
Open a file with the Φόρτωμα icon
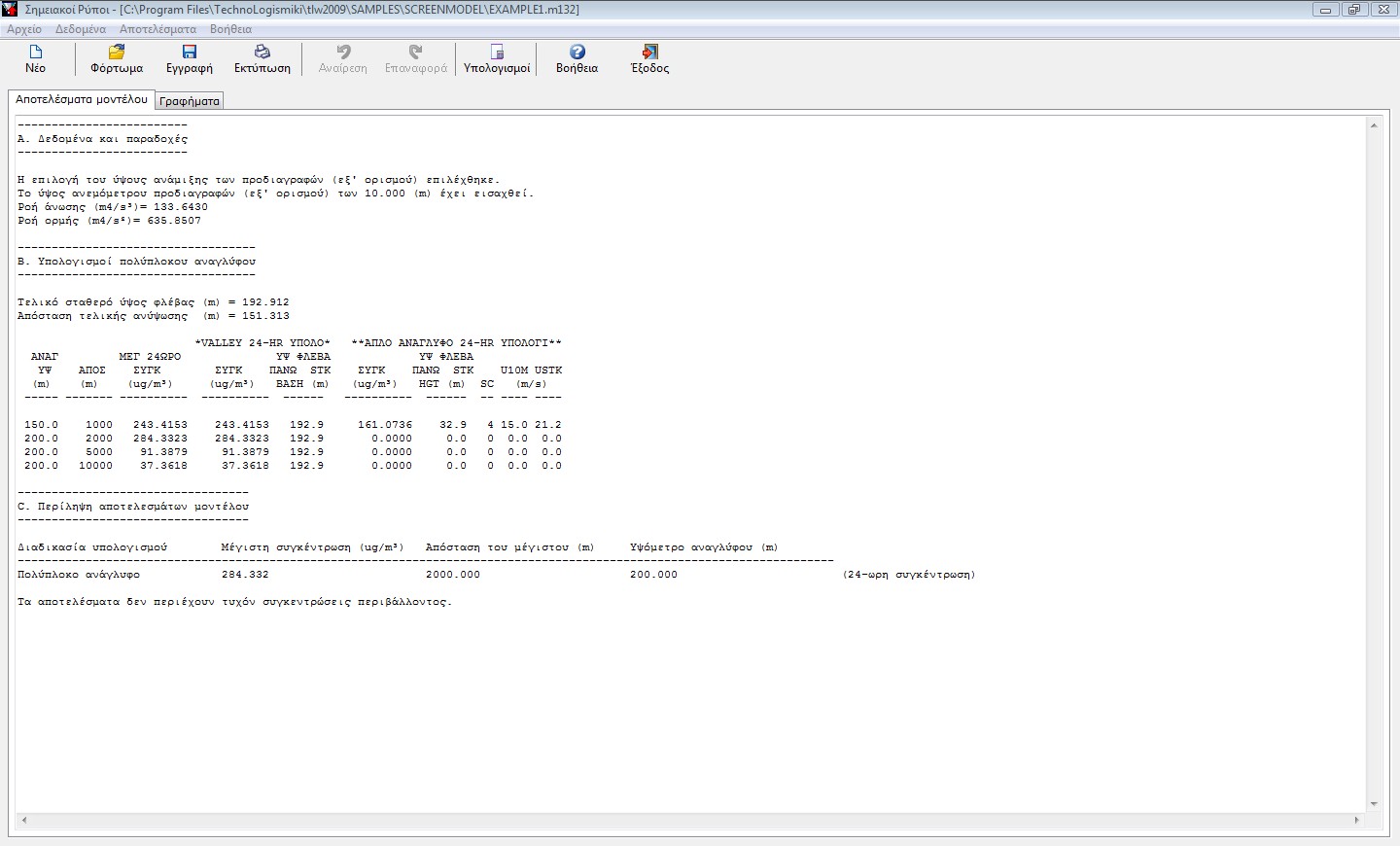pyautogui.click(x=117, y=53)
